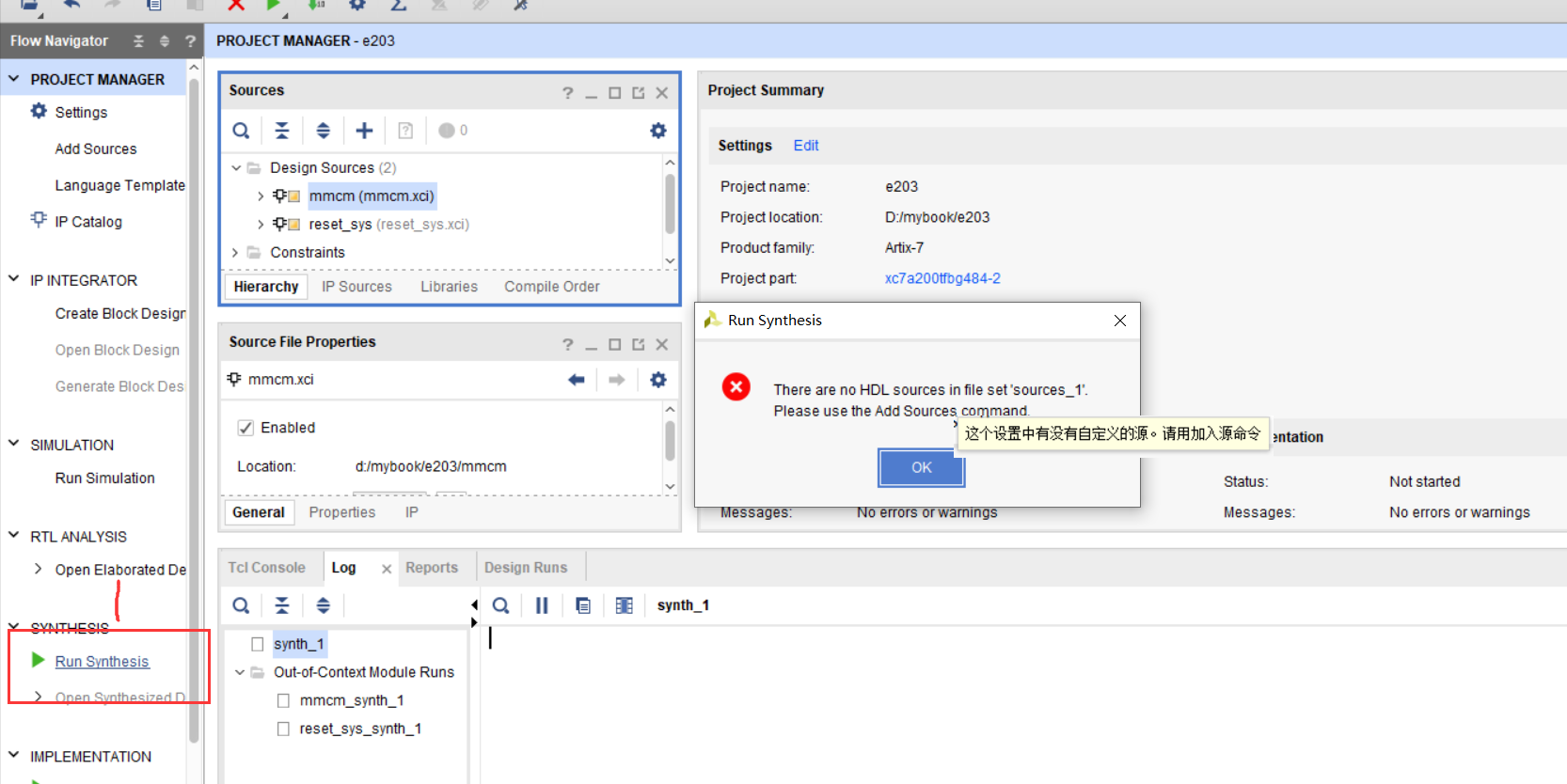This screenshot has width=1567, height=784.
Task: Open the Tcl Console tab
Action: click(x=266, y=568)
